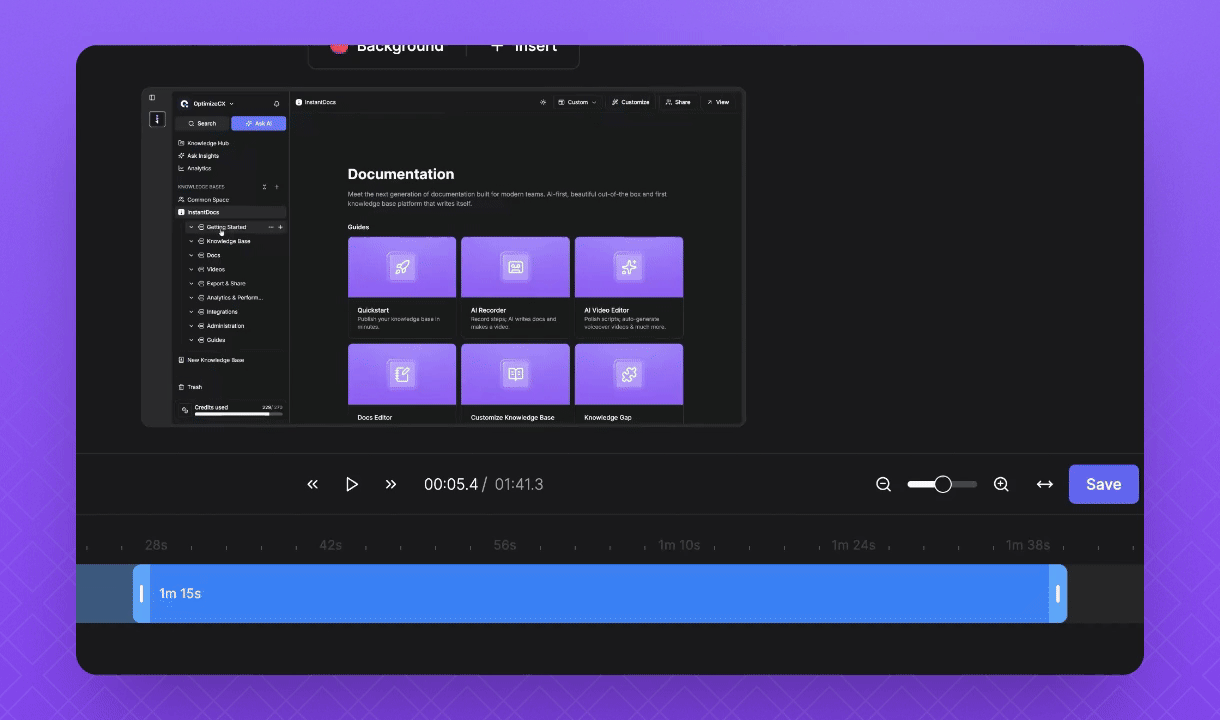Zoom out the timeline with minus magnifier

(x=883, y=484)
